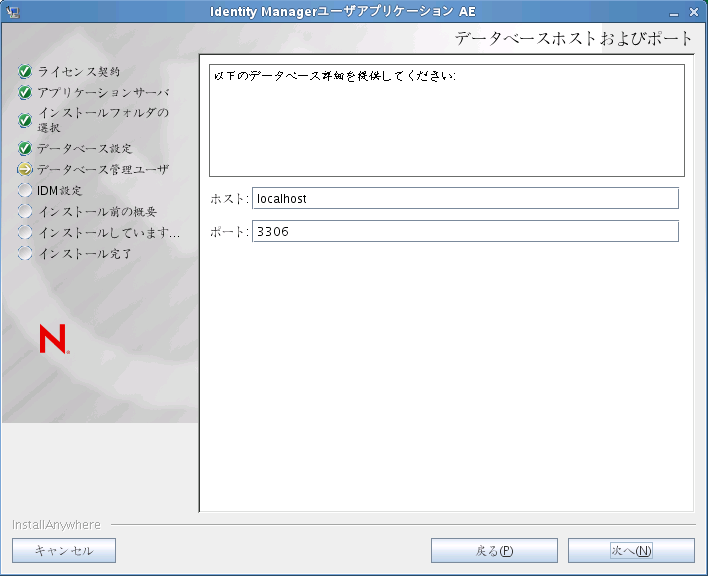Viewport: 708px width, 576px height.
Task: Click inside the database details description box
Action: click(x=447, y=121)
